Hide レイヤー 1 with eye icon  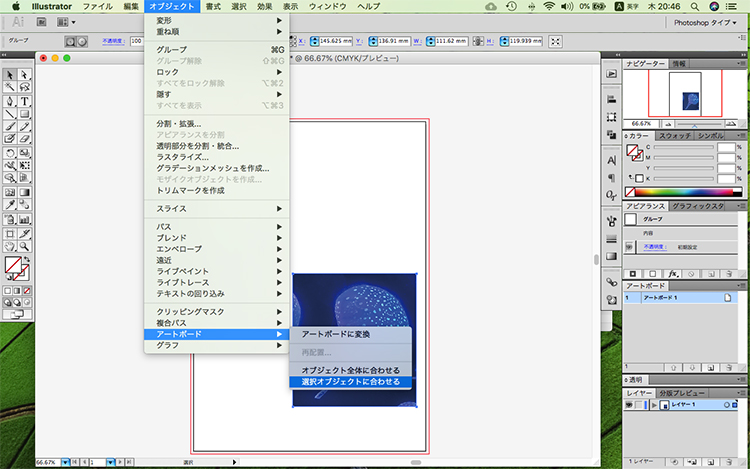click(x=630, y=405)
